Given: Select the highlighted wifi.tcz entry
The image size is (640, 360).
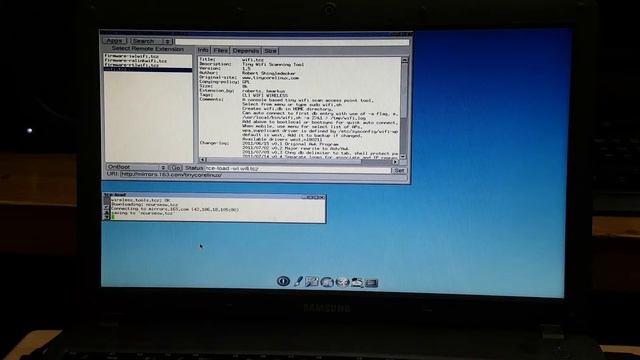Looking at the screenshot, I should tap(148, 69).
